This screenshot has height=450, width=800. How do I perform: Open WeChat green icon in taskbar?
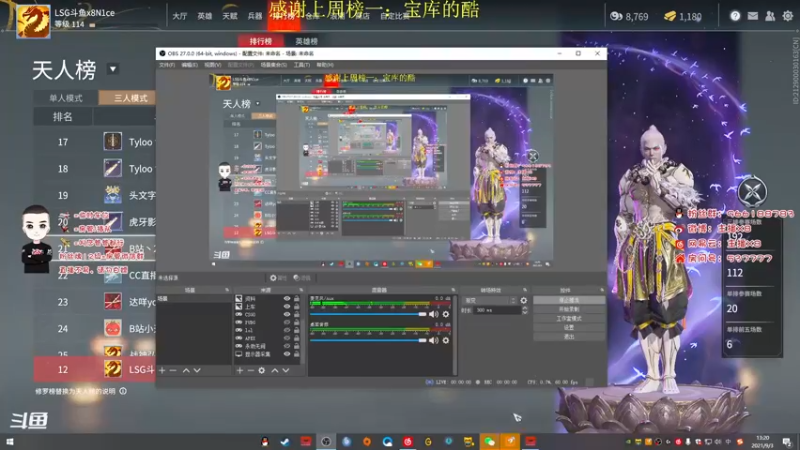pos(489,442)
